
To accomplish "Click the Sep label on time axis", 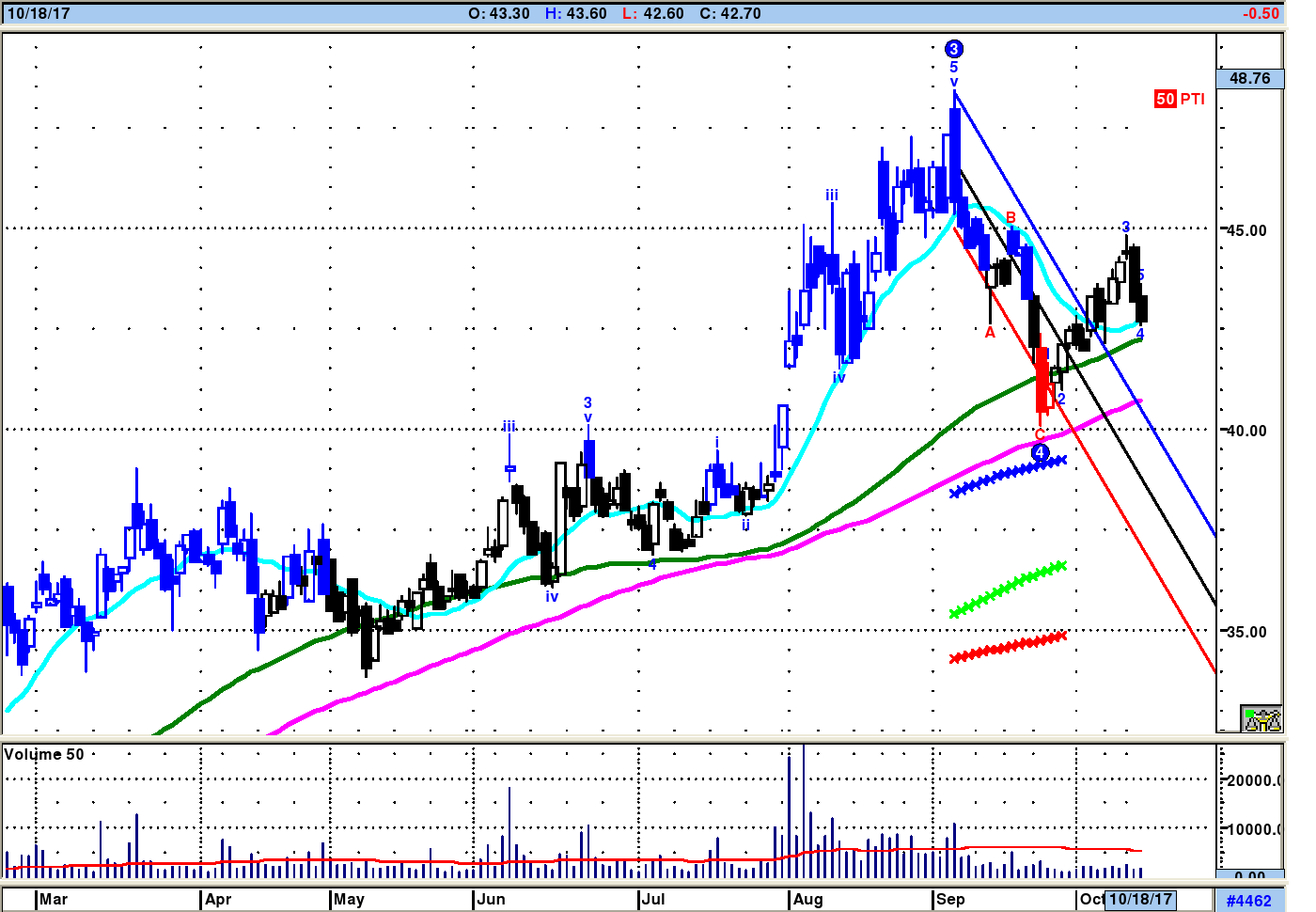I will coord(950,899).
